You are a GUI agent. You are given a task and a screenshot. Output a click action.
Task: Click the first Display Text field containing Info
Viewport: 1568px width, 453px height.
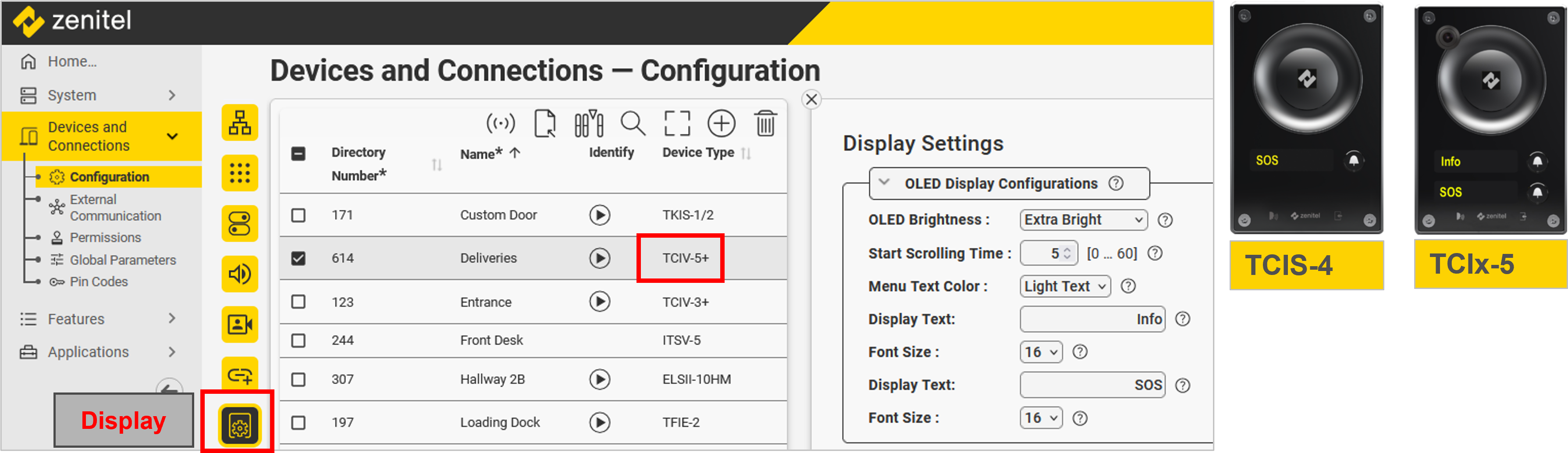pos(1092,319)
